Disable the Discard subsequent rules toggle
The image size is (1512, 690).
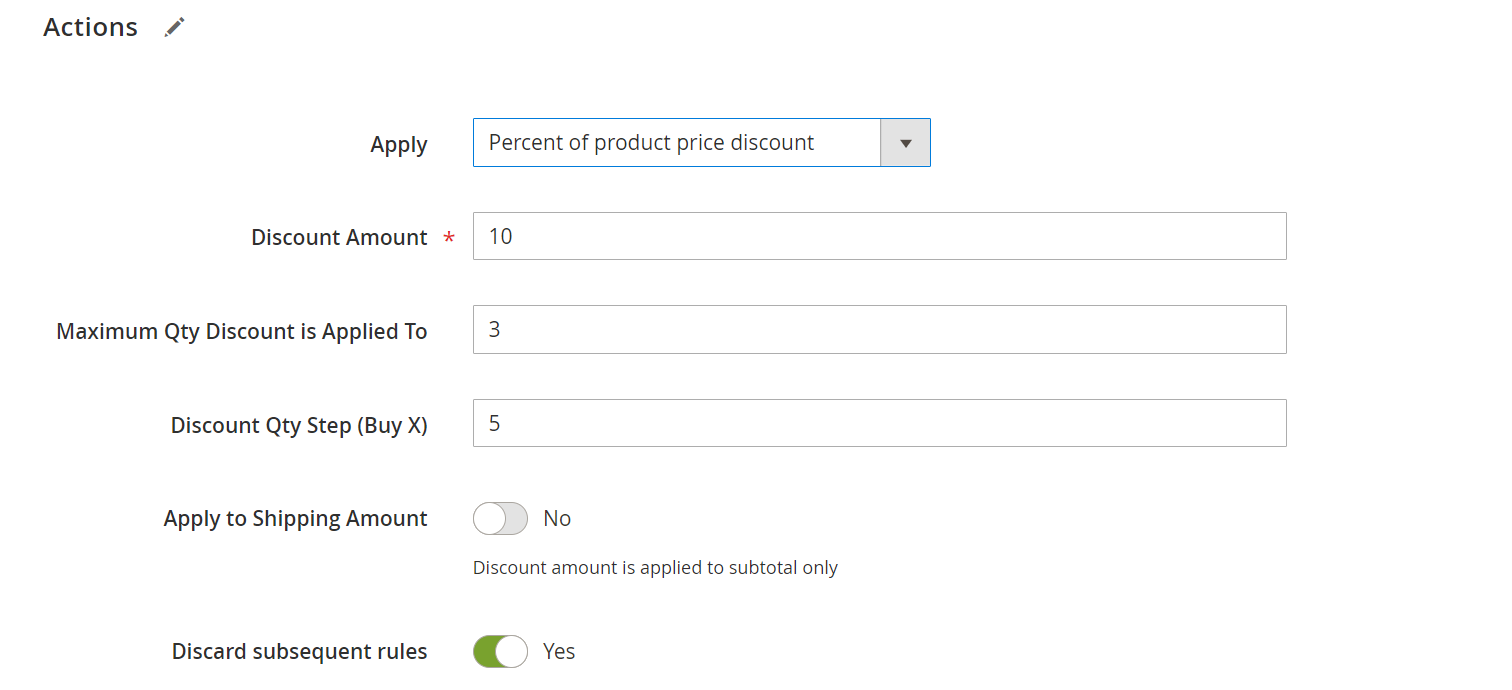coord(500,652)
